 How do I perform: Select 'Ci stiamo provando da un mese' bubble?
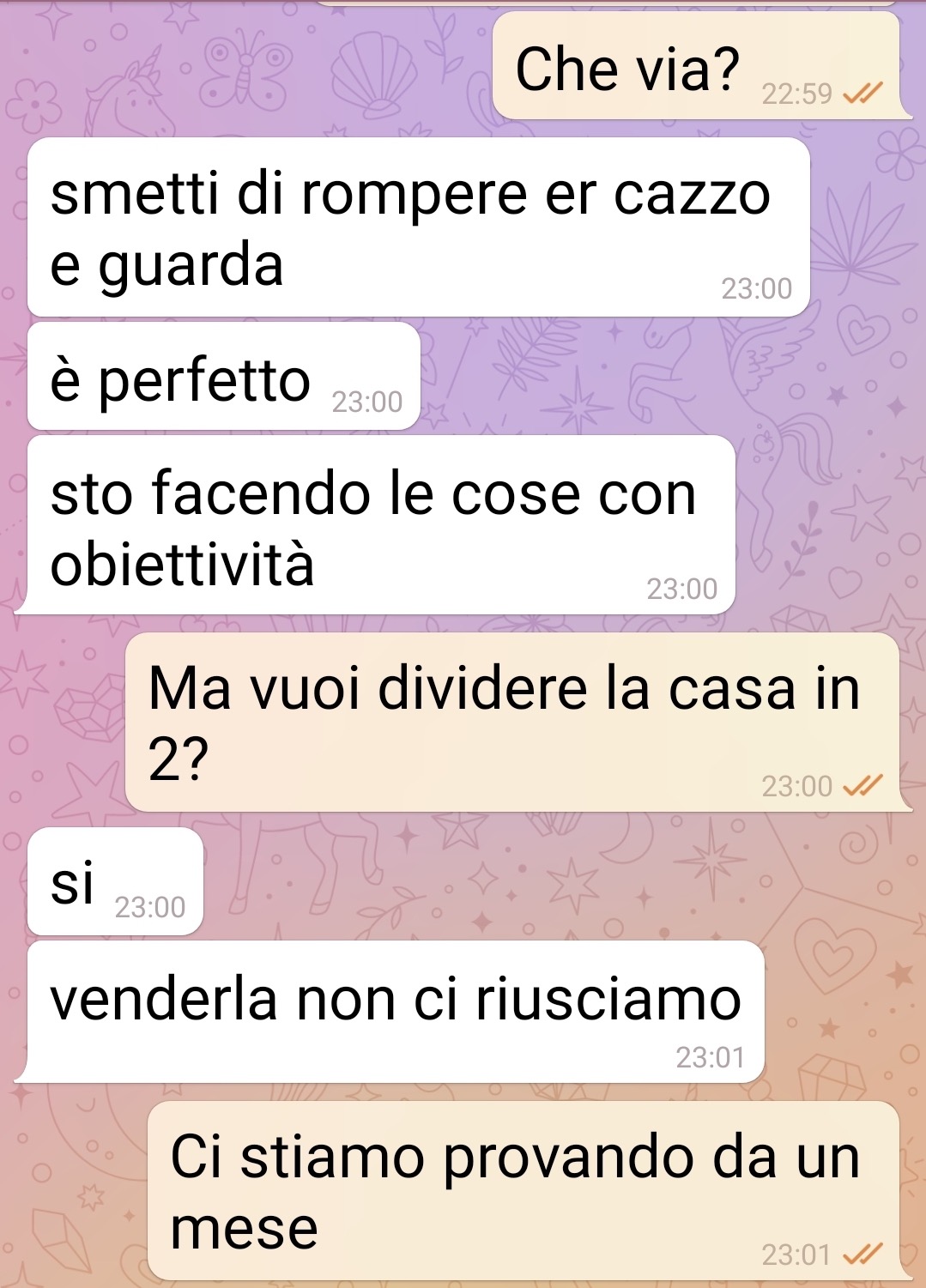pos(524,1190)
